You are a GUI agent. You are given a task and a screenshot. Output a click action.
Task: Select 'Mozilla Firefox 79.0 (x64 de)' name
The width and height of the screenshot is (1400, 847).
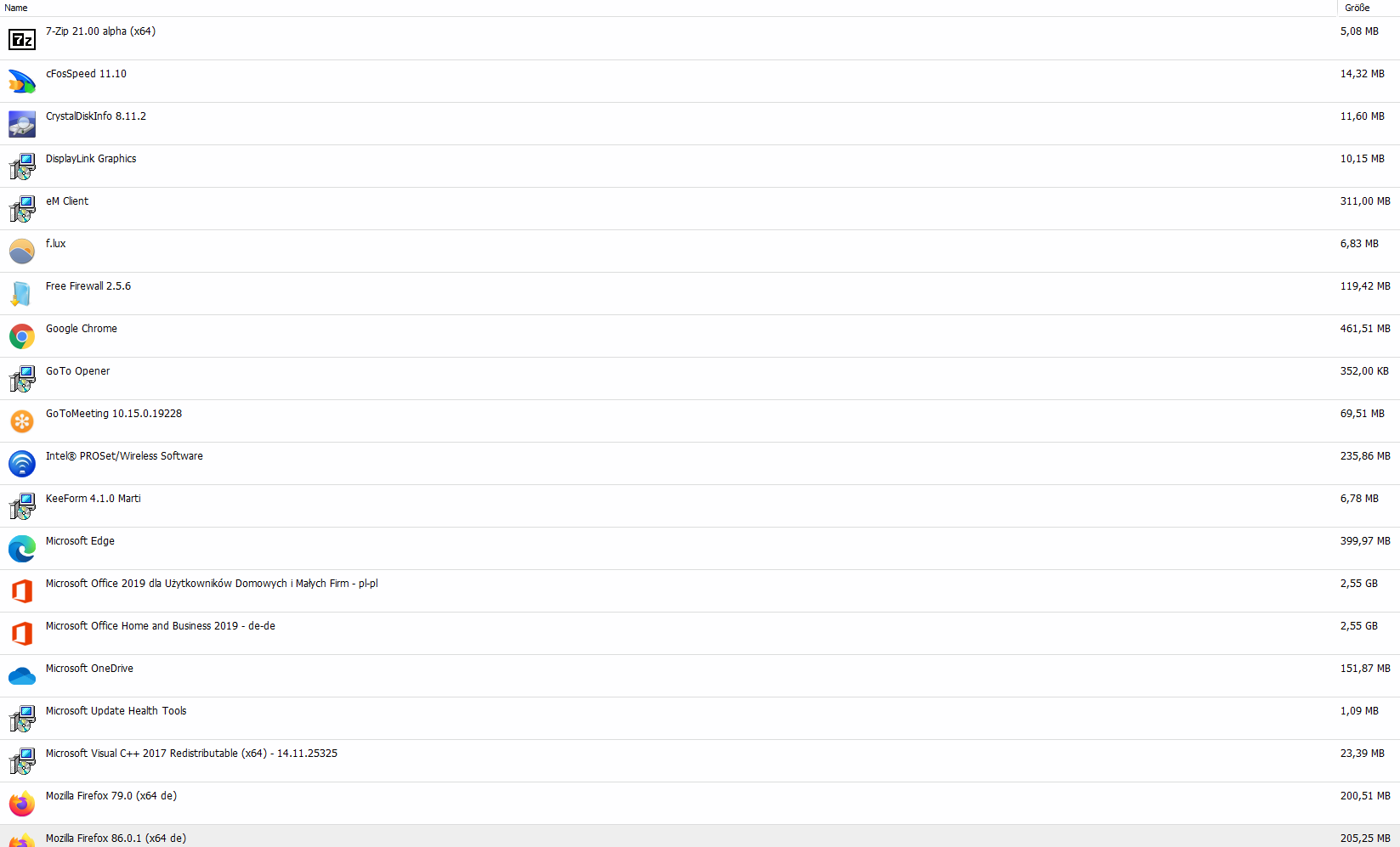(111, 796)
